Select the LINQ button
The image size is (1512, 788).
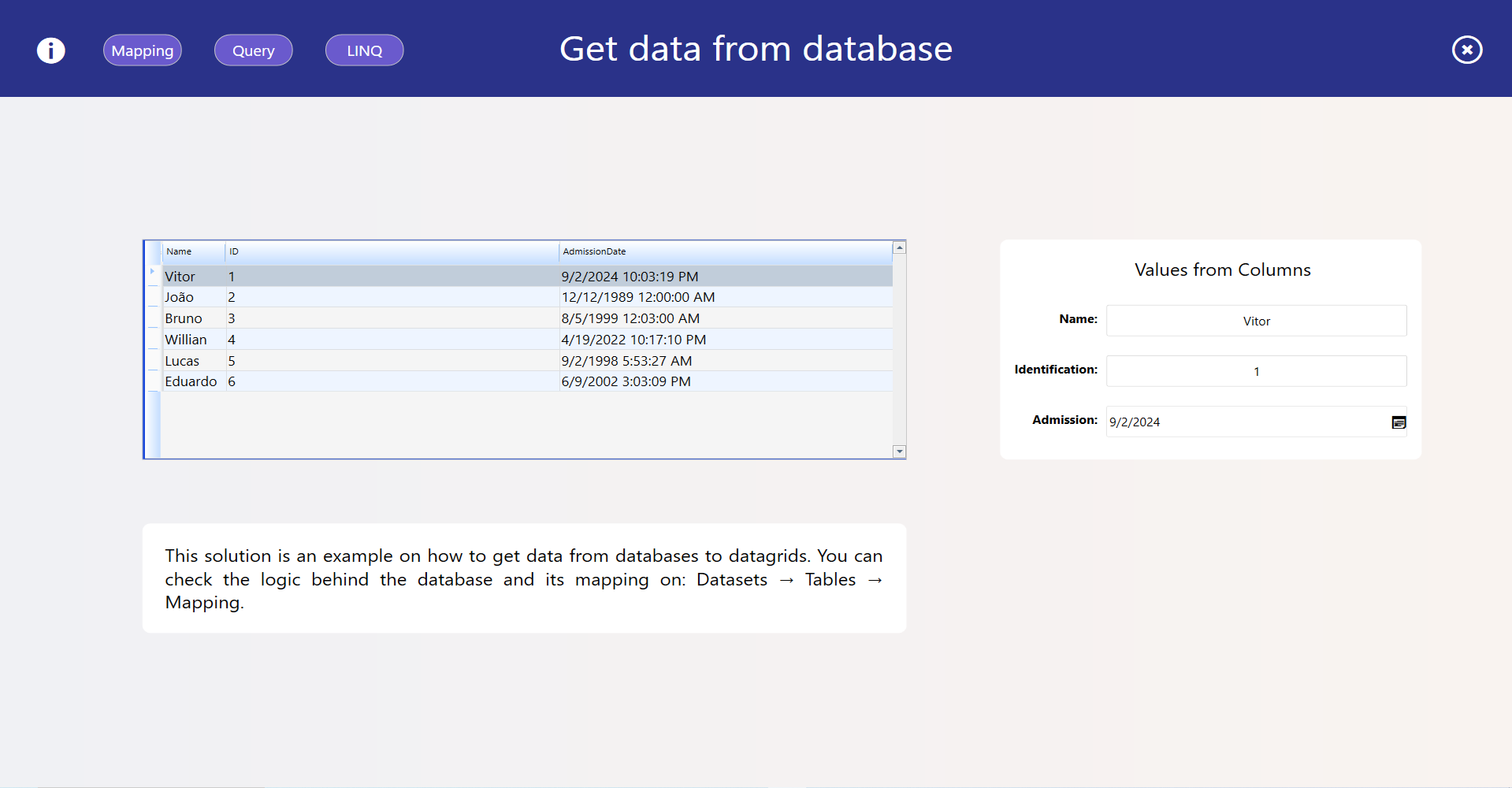(x=364, y=50)
